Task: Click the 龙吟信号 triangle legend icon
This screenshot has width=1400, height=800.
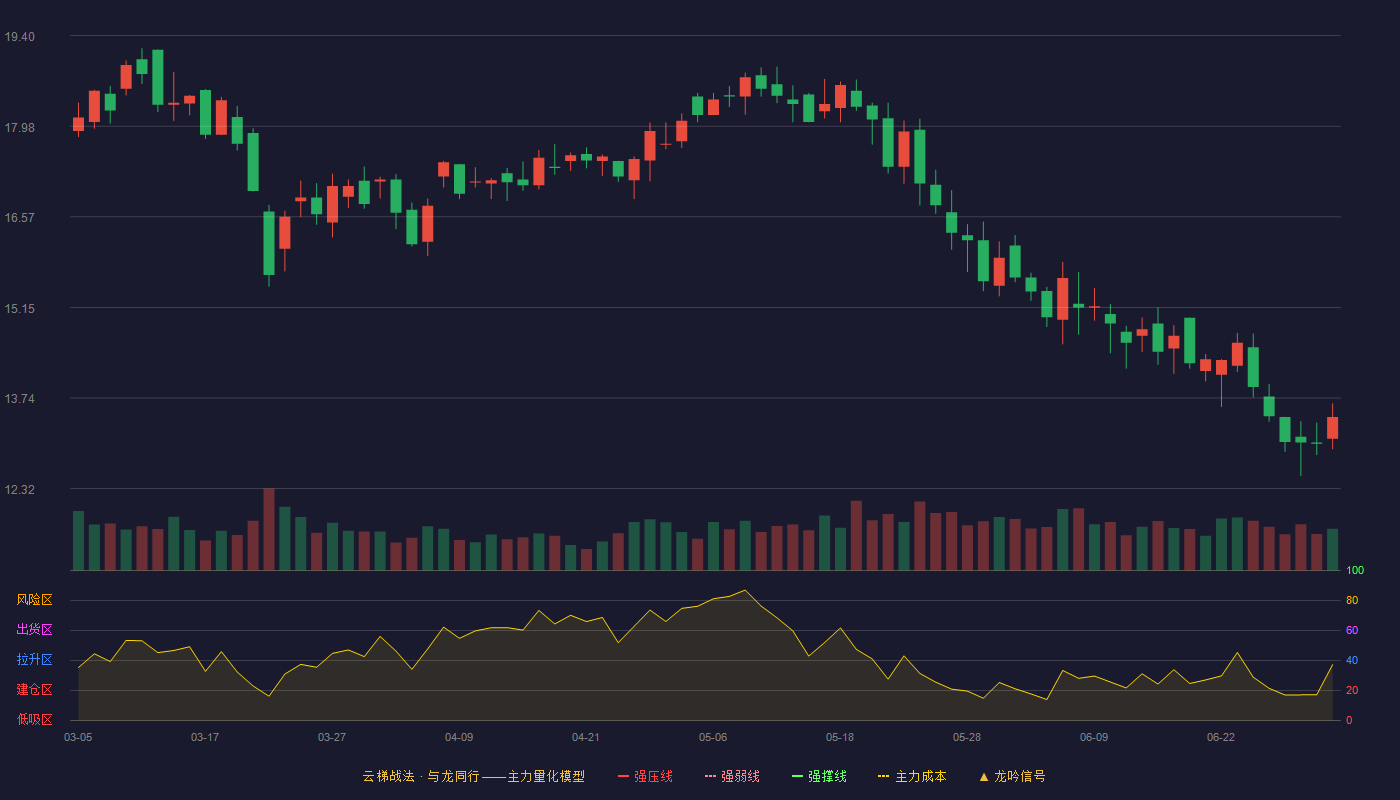Action: click(984, 776)
